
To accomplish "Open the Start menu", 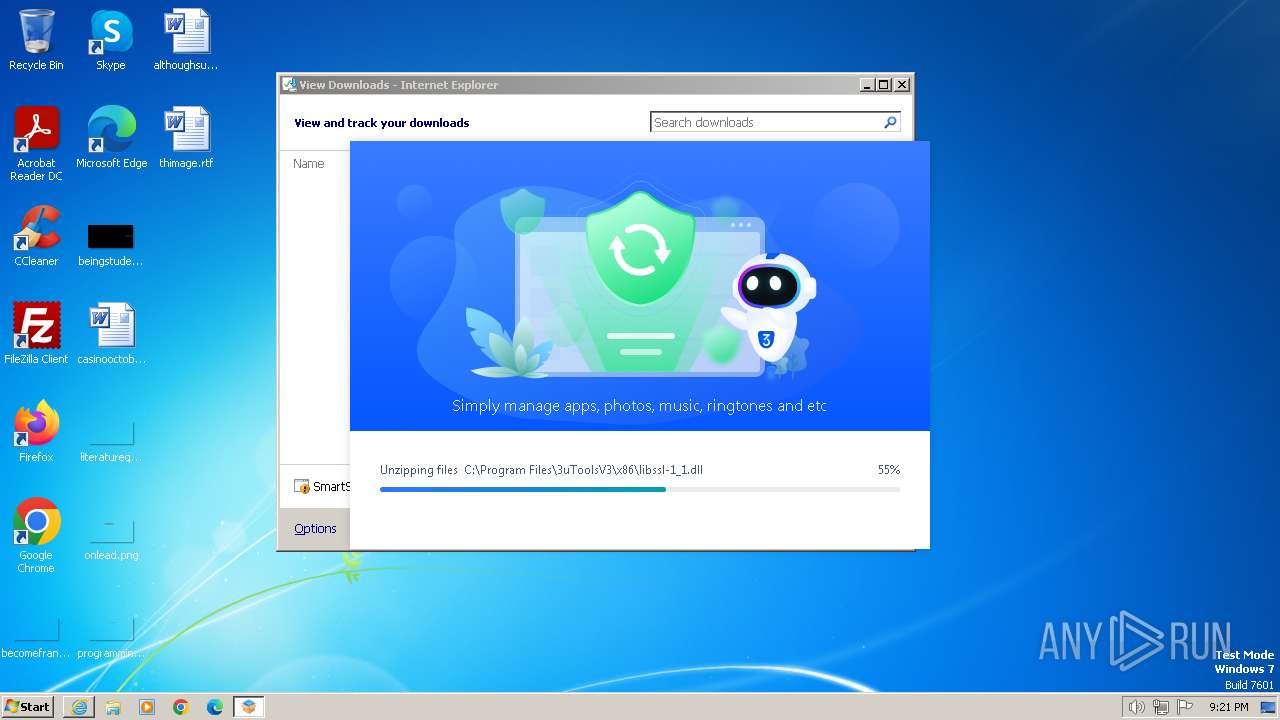I will (x=28, y=707).
